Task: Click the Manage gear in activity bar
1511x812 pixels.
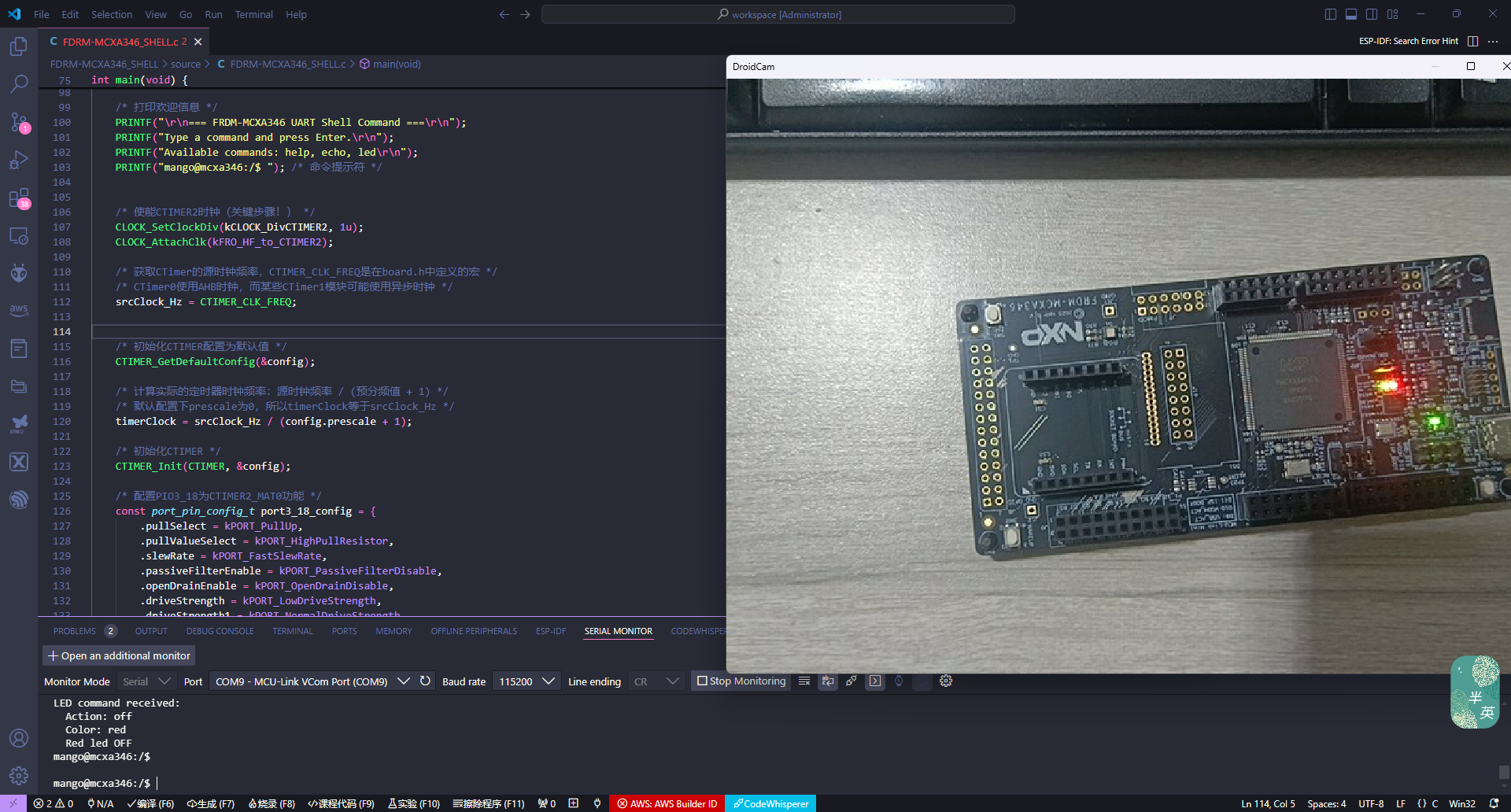Action: (19, 776)
